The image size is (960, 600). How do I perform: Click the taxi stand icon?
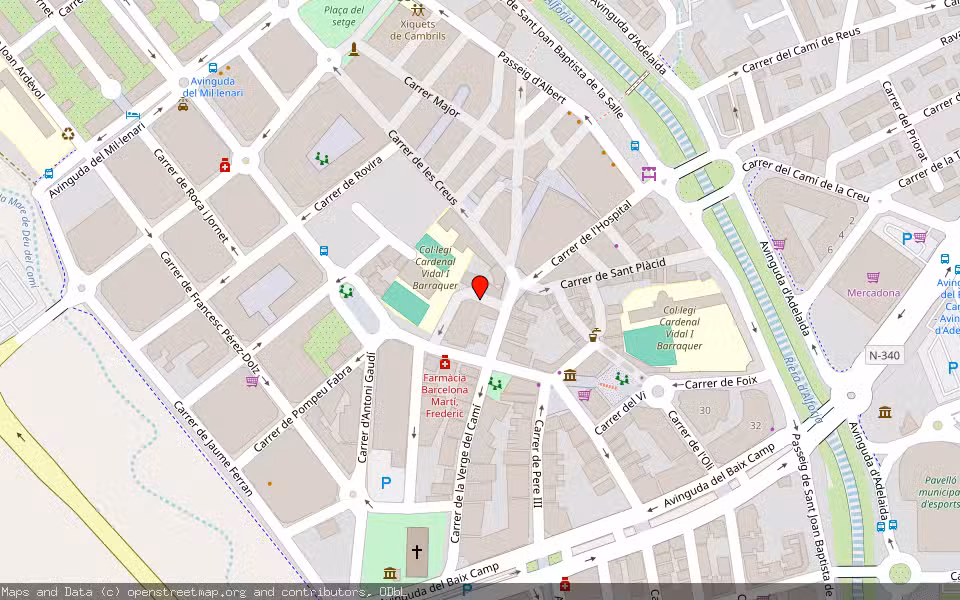[x=183, y=105]
